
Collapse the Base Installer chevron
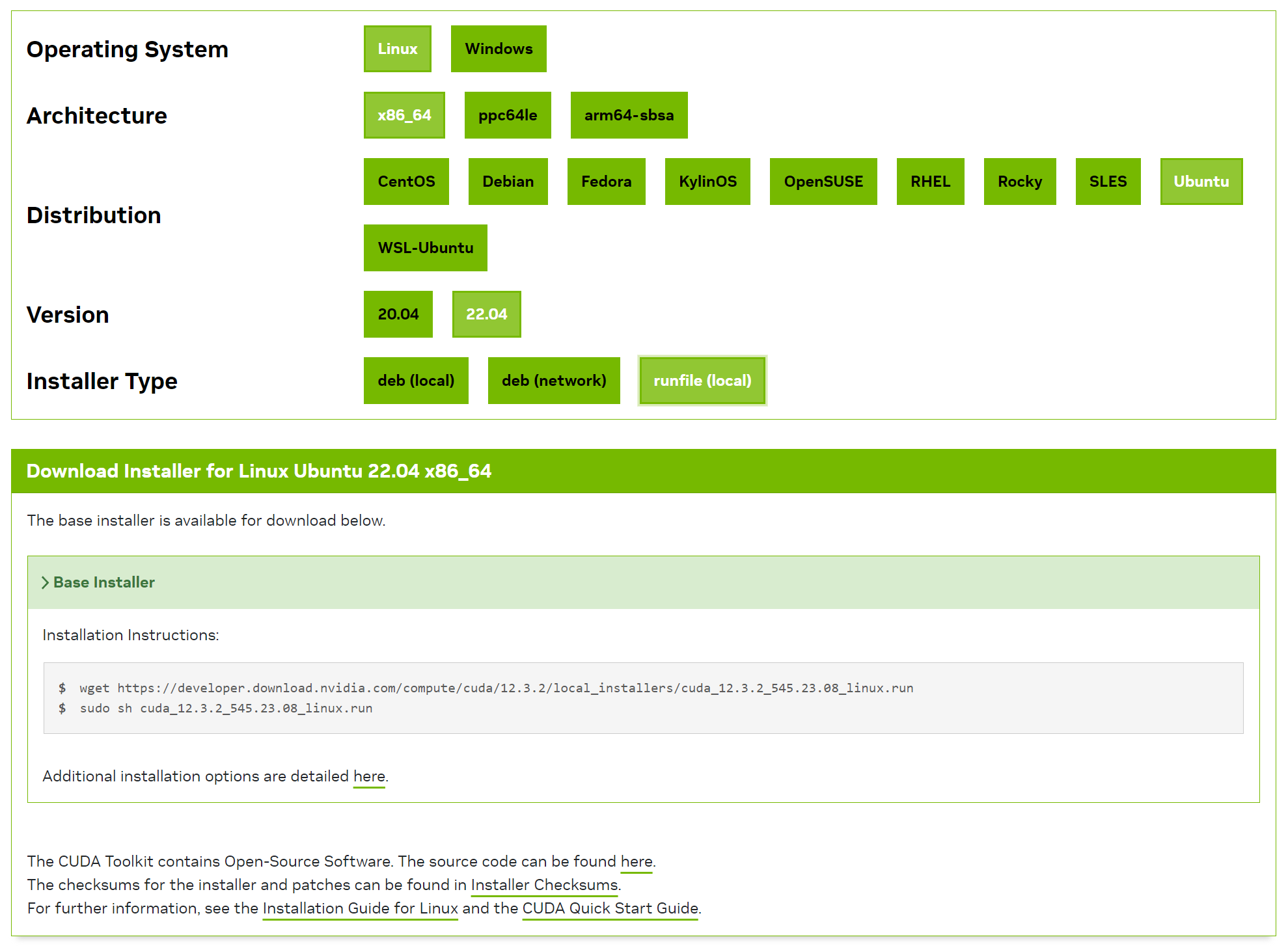(x=46, y=582)
